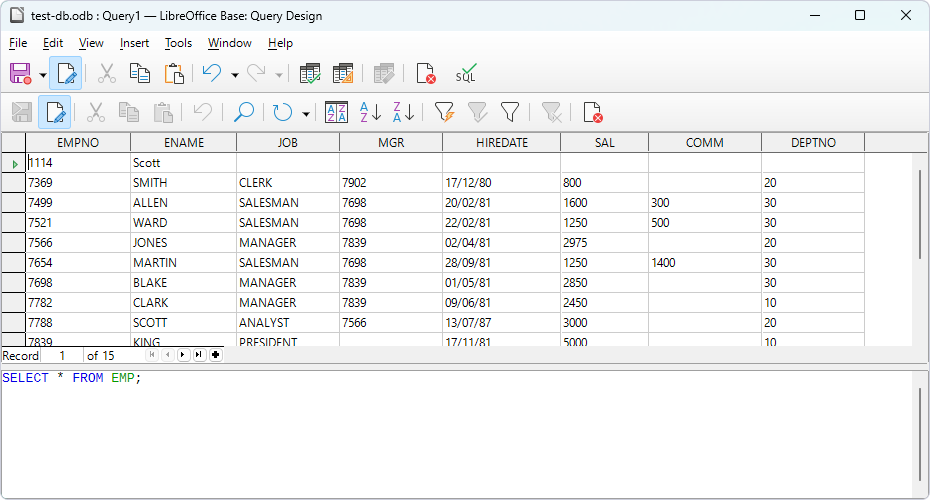Click the ENAME cell 'Scott'
Image resolution: width=930 pixels, height=500 pixels.
tap(183, 163)
